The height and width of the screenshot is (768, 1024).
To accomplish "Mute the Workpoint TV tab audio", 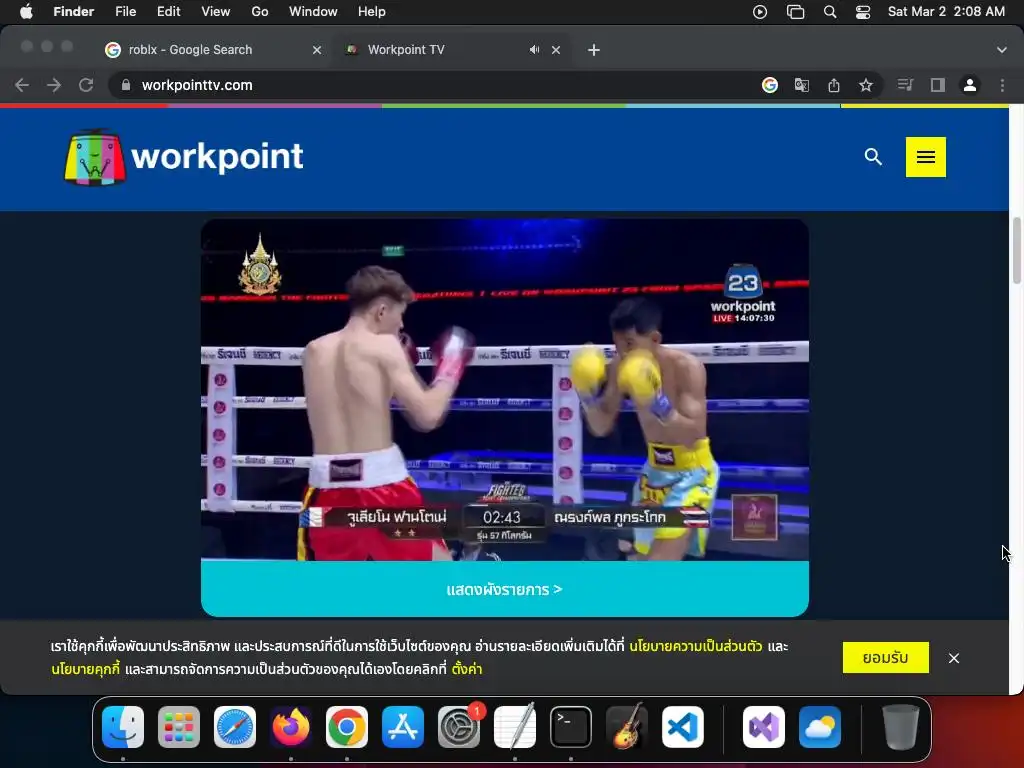I will click(534, 50).
